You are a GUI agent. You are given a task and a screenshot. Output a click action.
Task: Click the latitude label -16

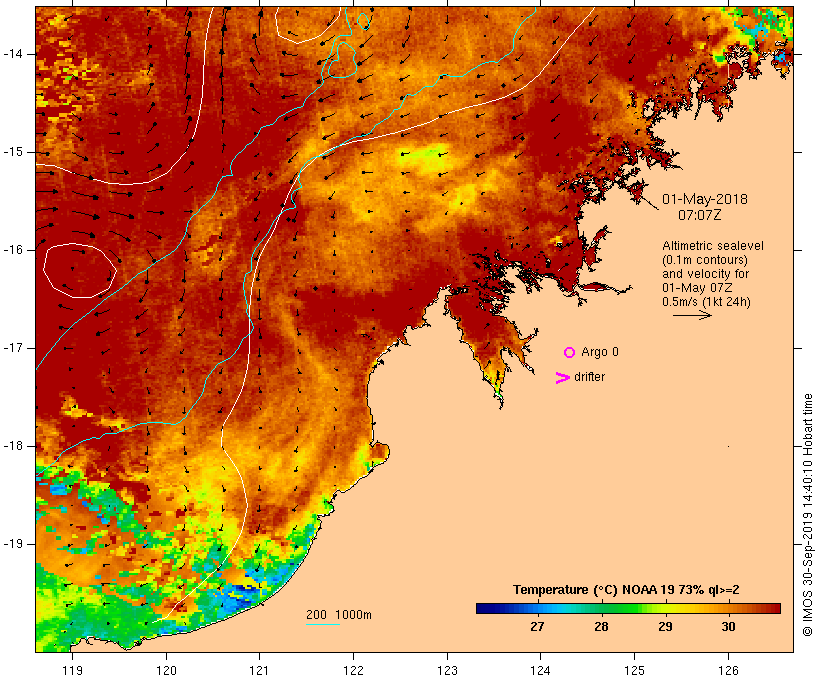click(x=13, y=250)
